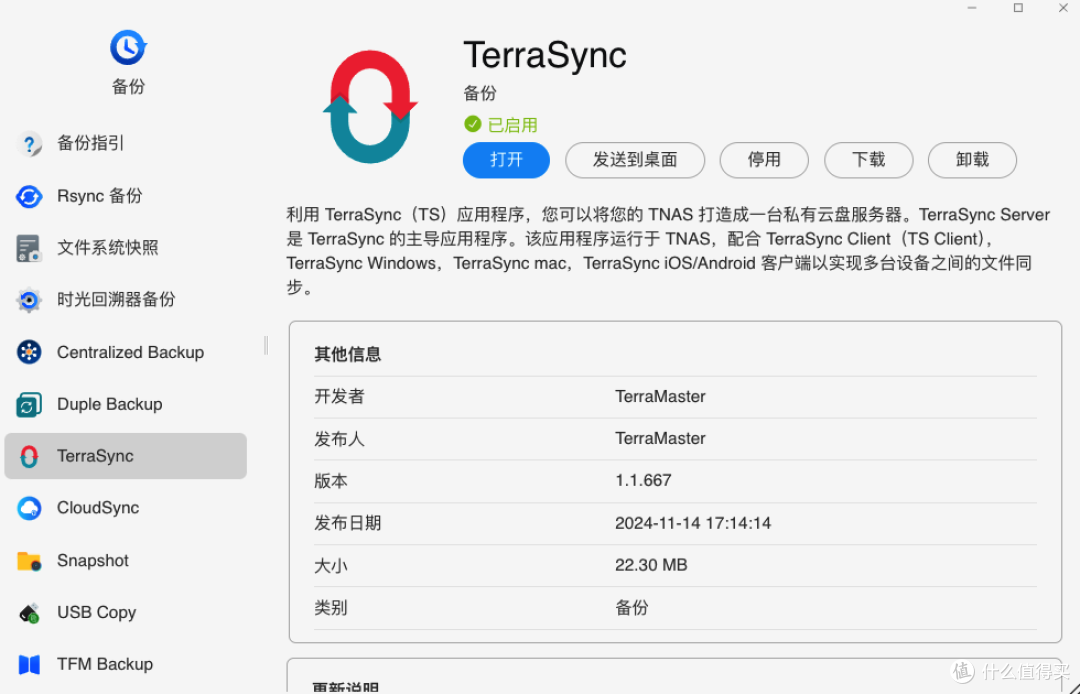Click the 类别 value 备份
The height and width of the screenshot is (694, 1080).
click(632, 608)
